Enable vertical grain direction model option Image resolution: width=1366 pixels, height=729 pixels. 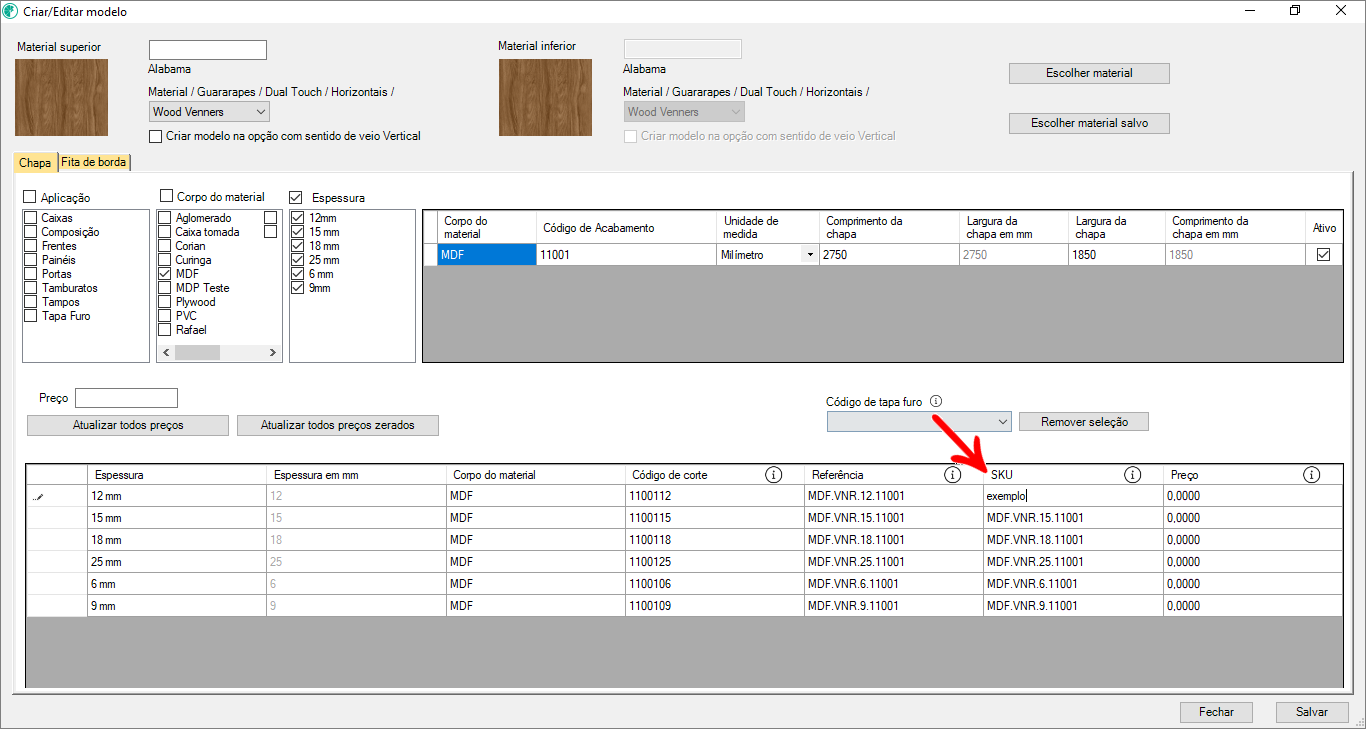155,136
